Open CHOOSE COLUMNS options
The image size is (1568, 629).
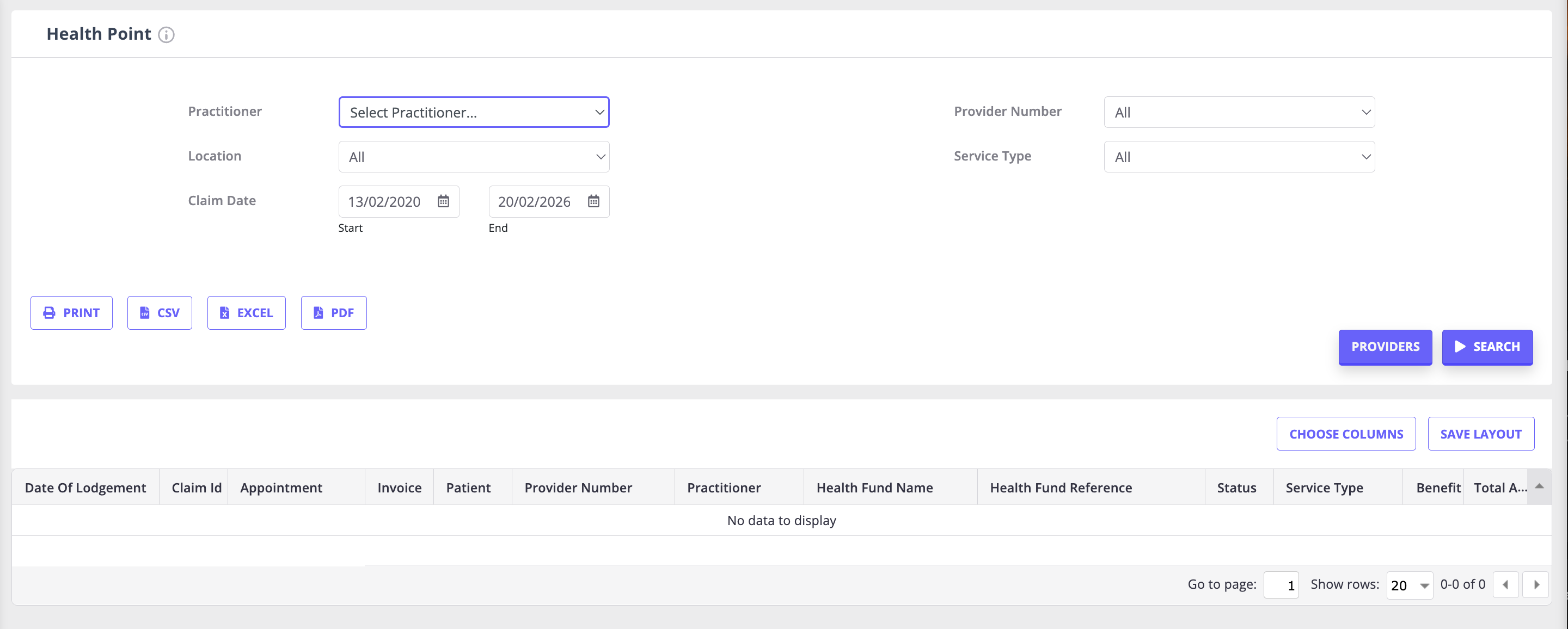(1345, 434)
